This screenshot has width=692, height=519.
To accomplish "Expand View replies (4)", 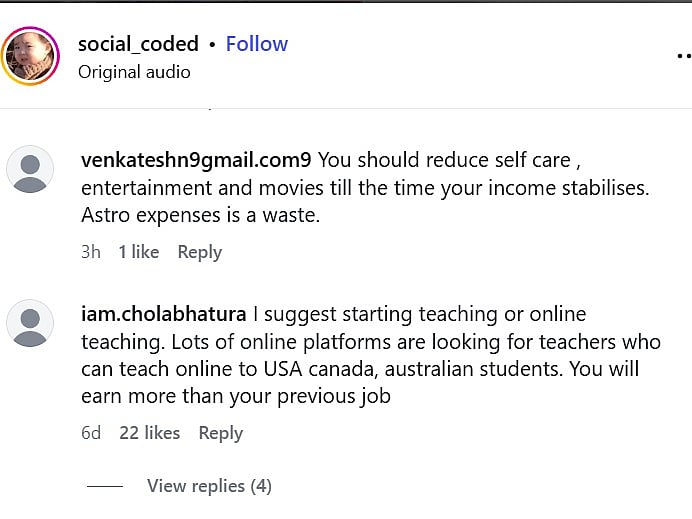I will [x=209, y=486].
